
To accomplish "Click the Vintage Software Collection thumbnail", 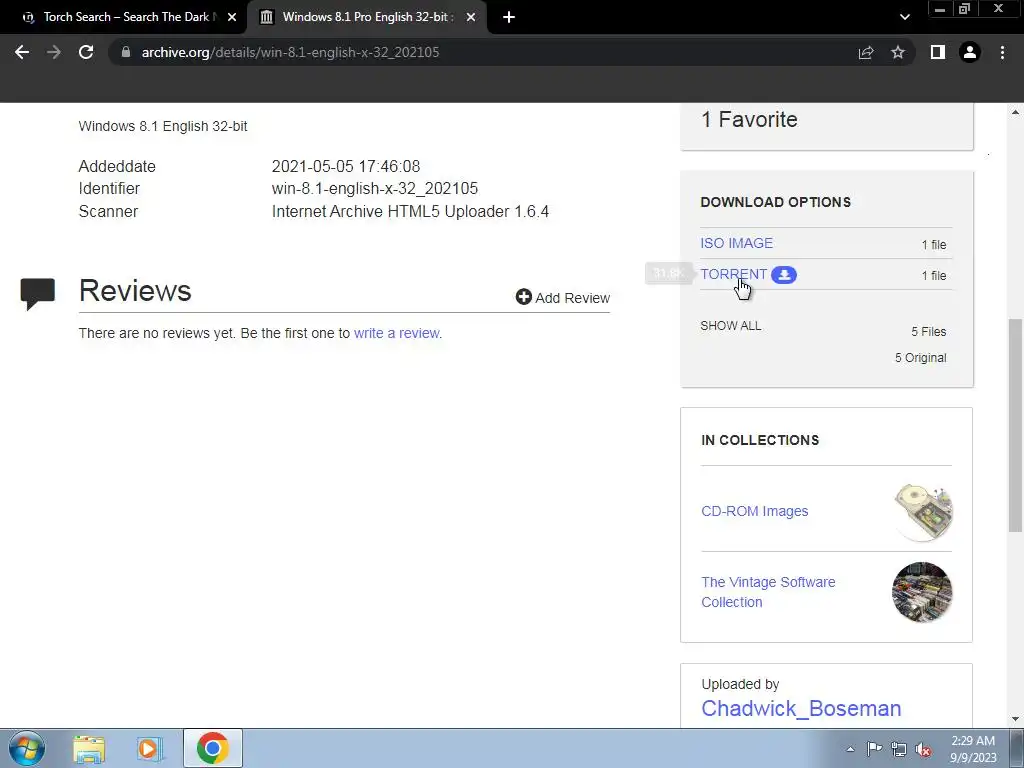I will click(922, 592).
